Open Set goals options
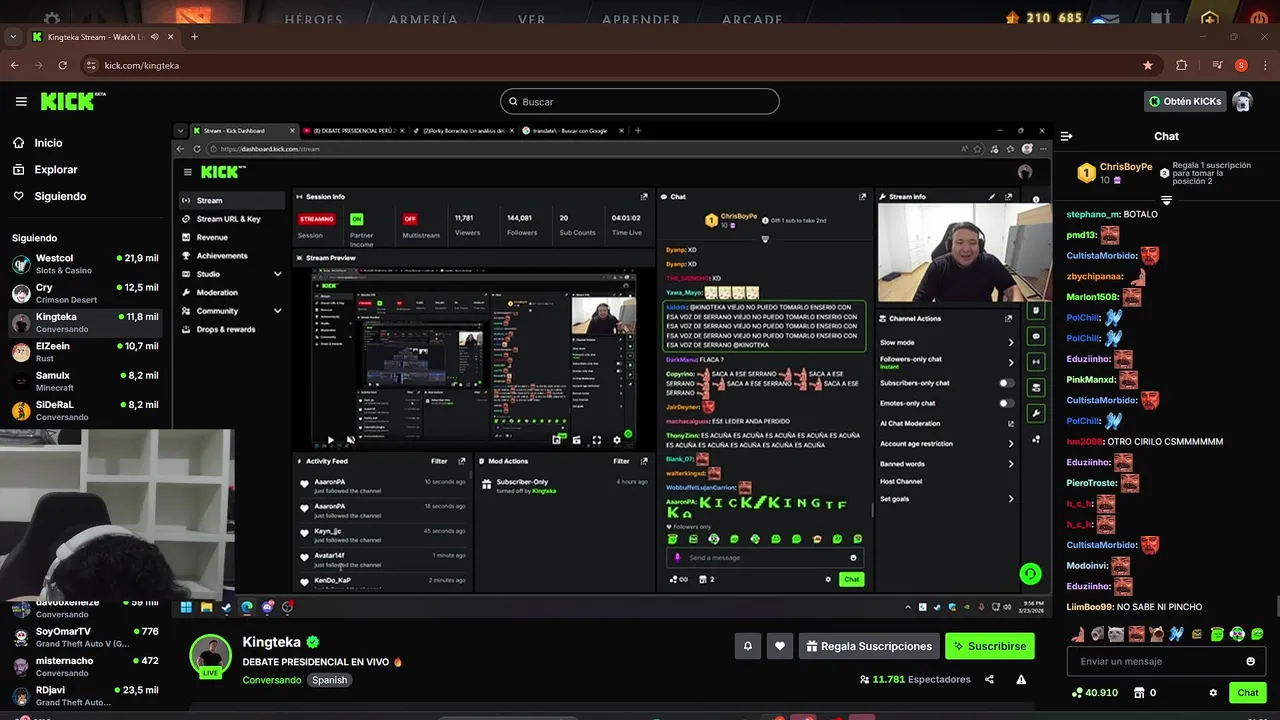This screenshot has height=720, width=1280. click(946, 499)
